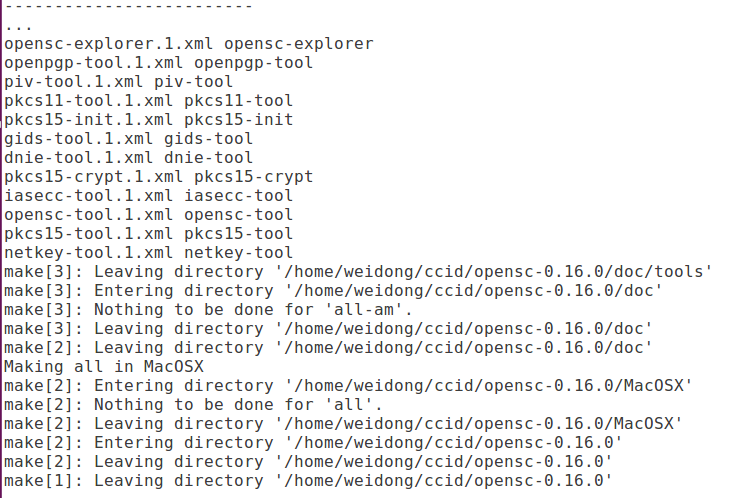
Task: Click the dnie-tool.1.xml line
Action: tap(128, 158)
